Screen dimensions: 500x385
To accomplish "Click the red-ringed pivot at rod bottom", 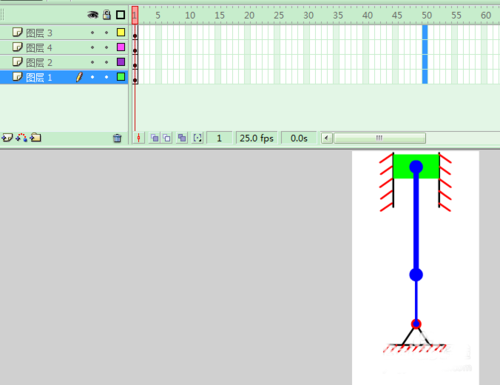I will coord(416,324).
